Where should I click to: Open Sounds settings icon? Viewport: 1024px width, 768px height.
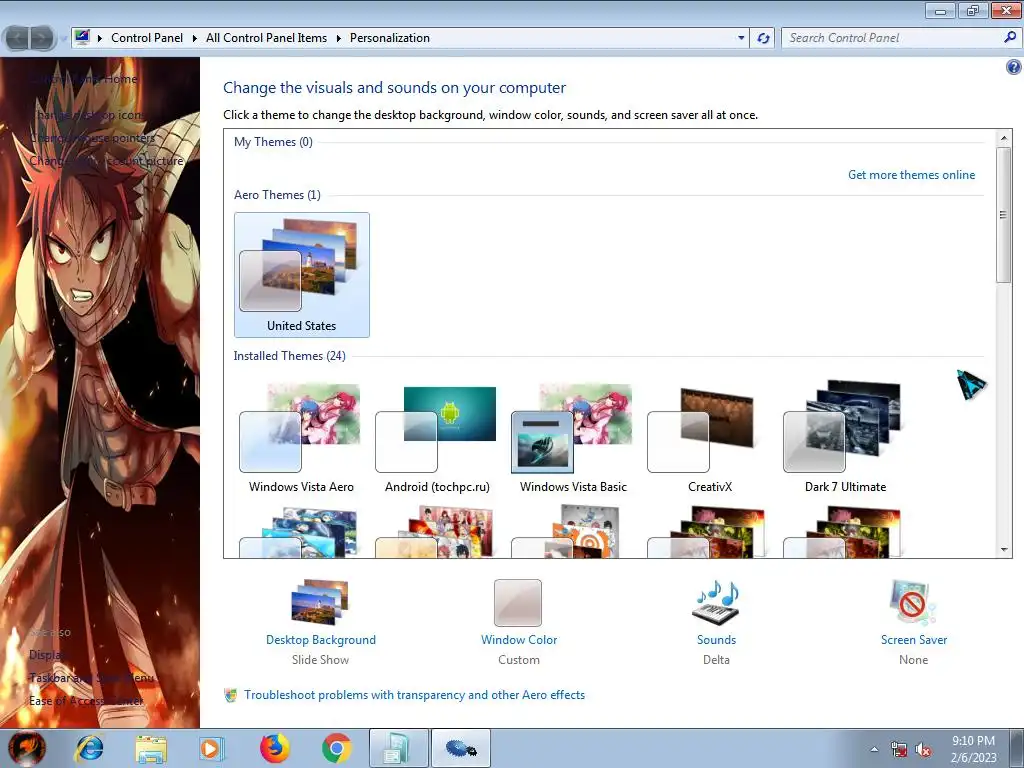[716, 602]
